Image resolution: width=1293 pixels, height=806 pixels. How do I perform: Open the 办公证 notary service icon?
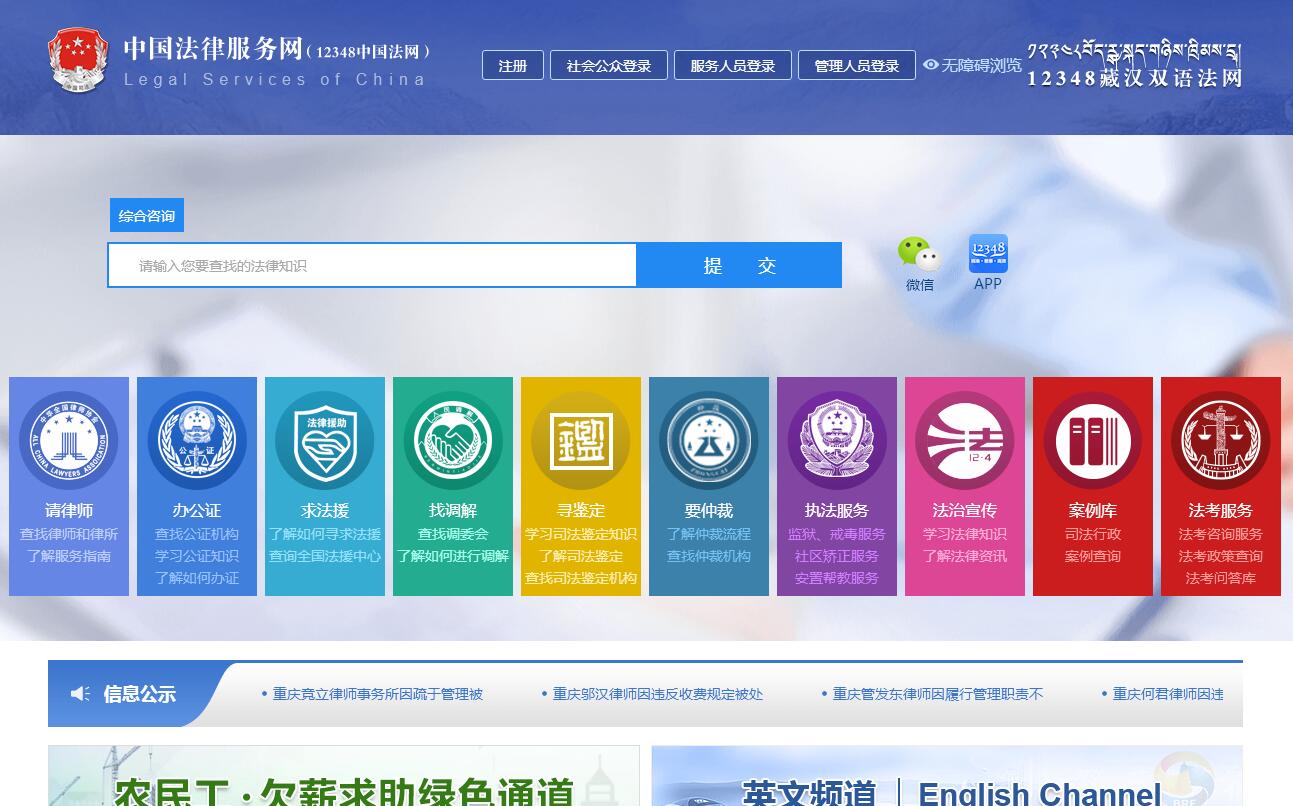(x=197, y=441)
